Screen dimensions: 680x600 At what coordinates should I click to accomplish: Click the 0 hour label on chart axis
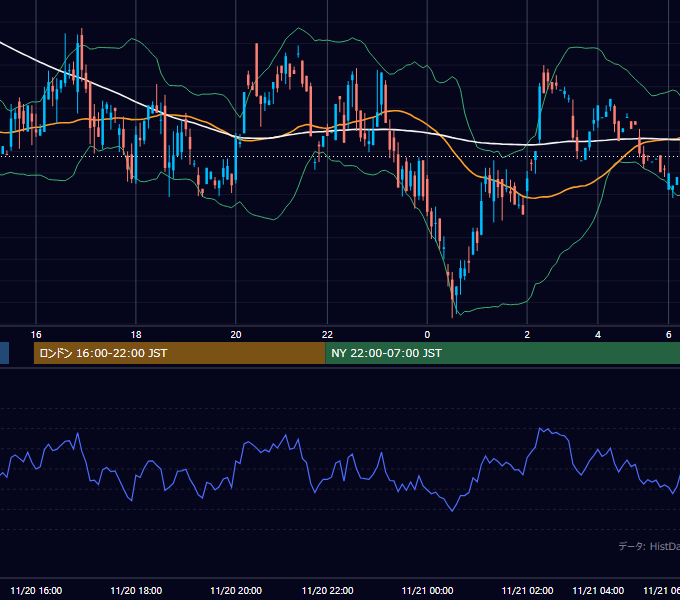[427, 335]
